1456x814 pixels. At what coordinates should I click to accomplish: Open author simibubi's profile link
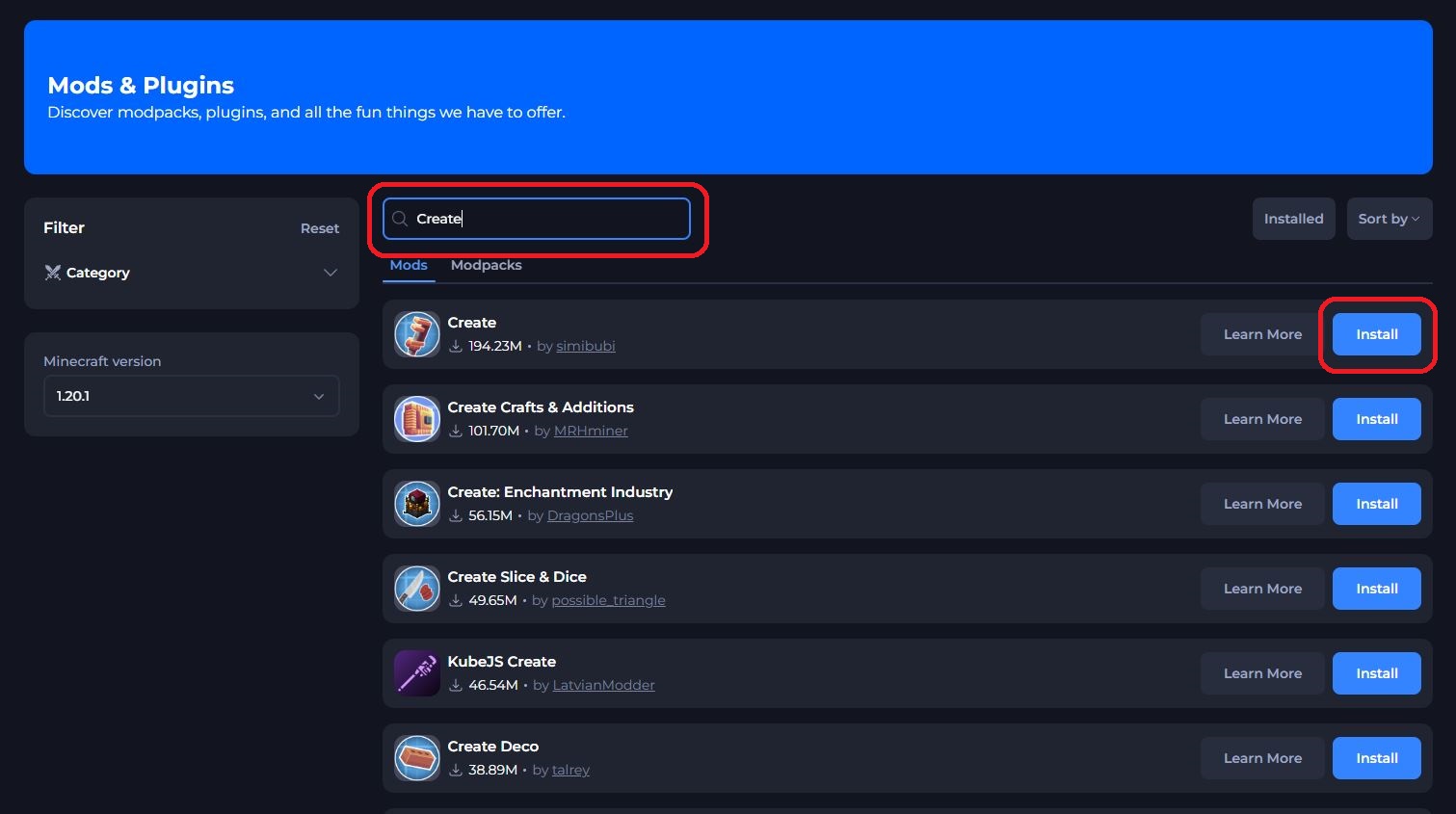click(x=586, y=346)
